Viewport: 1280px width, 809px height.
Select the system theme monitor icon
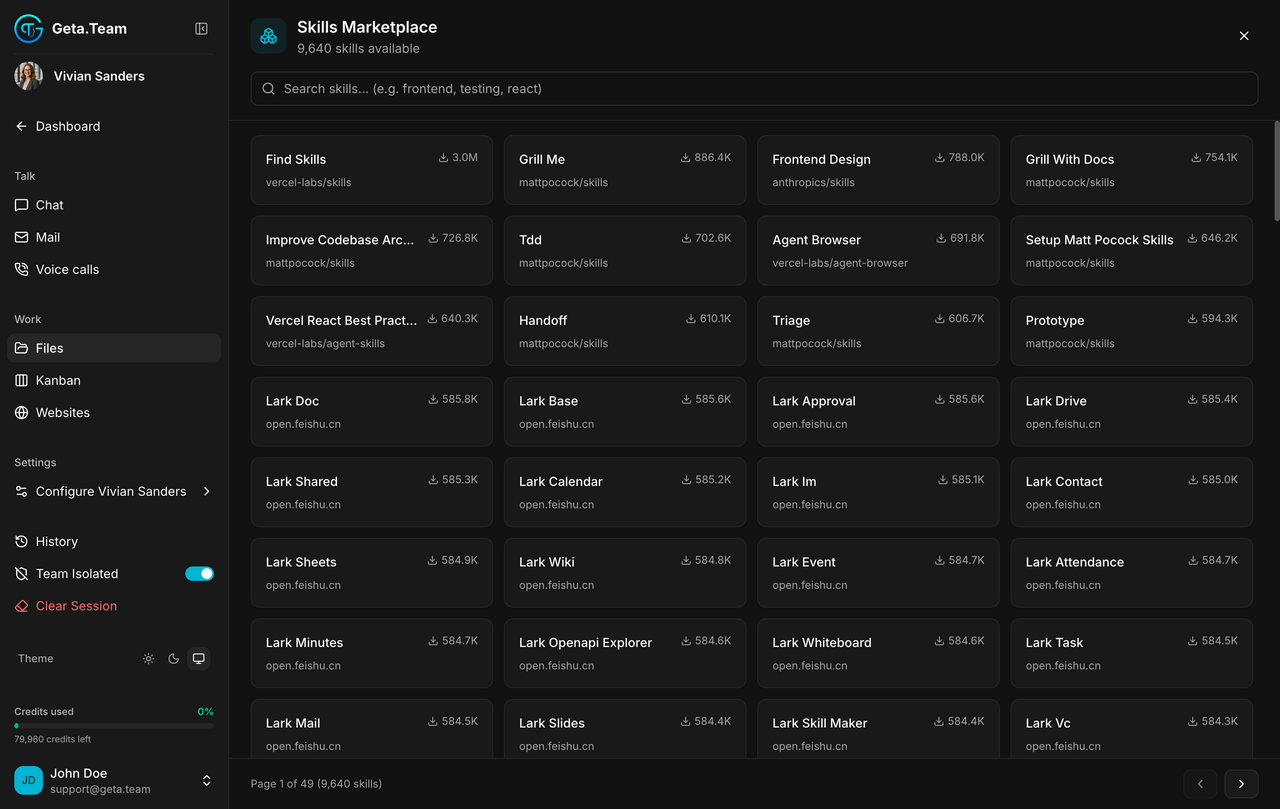click(x=199, y=659)
